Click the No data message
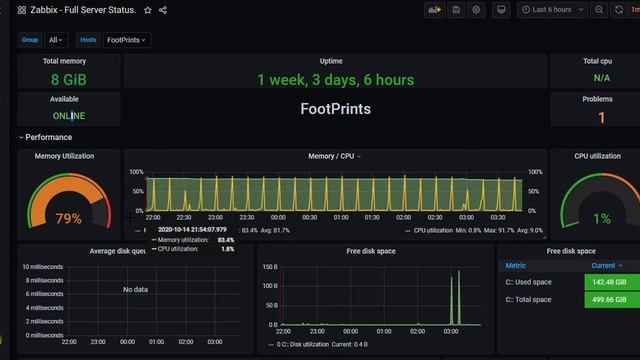 (x=136, y=289)
